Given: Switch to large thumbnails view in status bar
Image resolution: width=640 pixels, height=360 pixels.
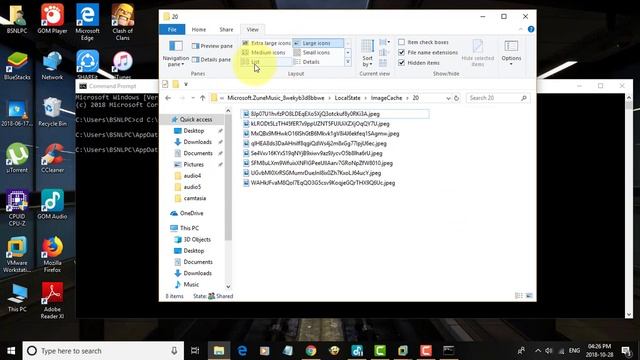Looking at the screenshot, I should point(529,296).
